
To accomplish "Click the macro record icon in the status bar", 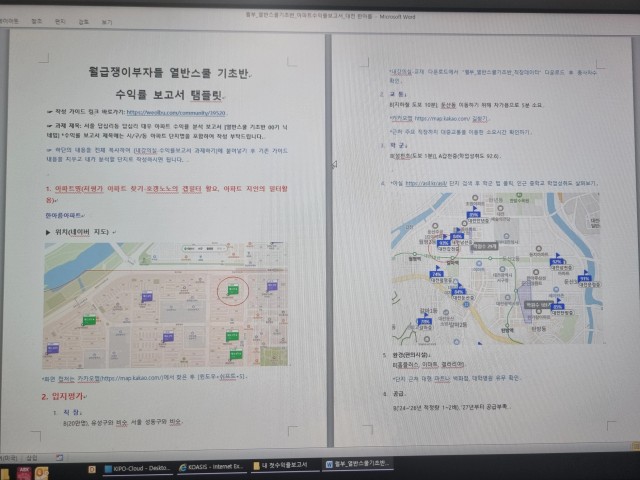I will coord(60,458).
